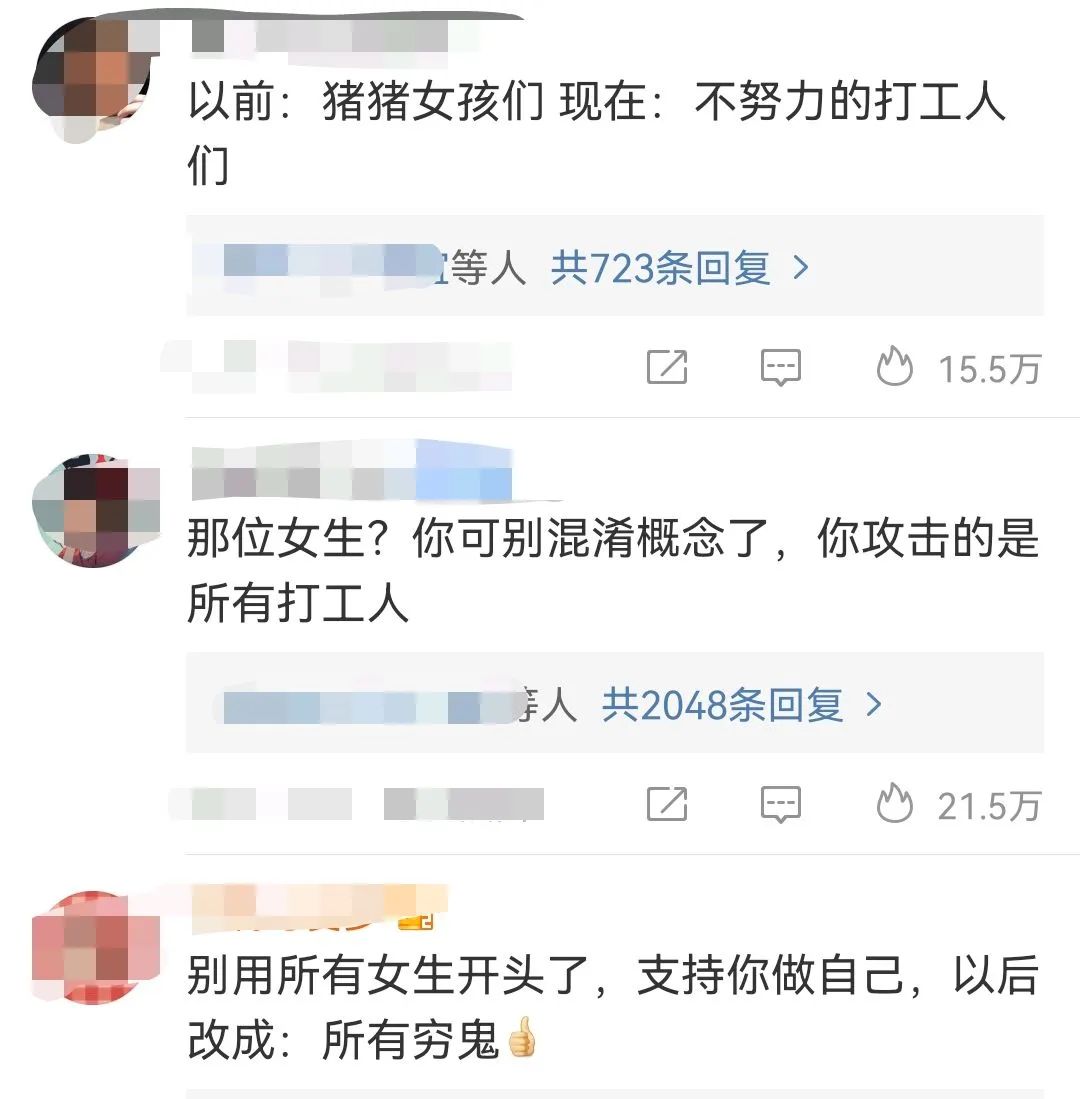Select the comment text 别用所有女生开头了
Viewport: 1080px width, 1099px height.
[x=388, y=974]
